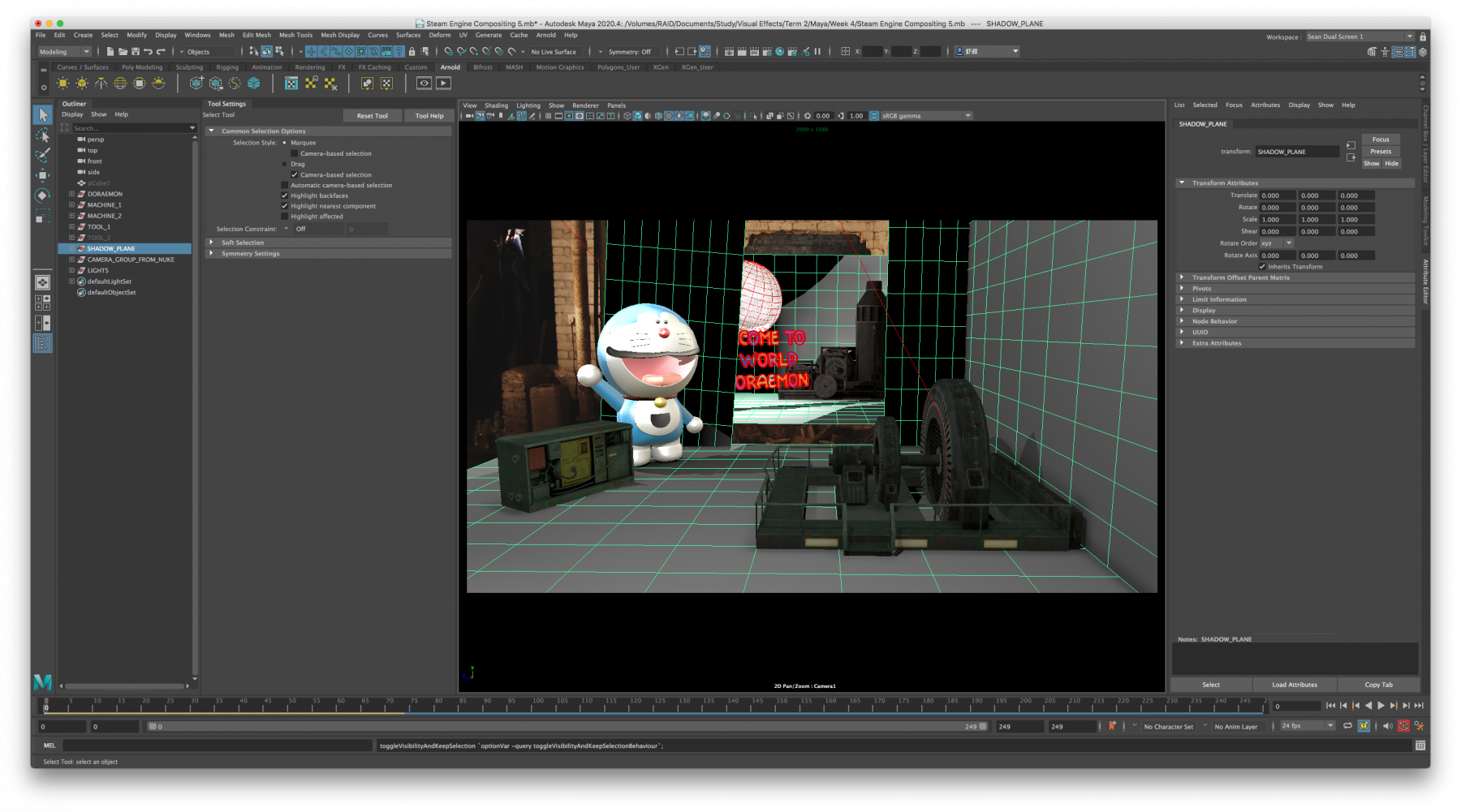This screenshot has width=1461, height=812.
Task: Click the Arnold Area Light shelf icon
Action: coord(63,83)
